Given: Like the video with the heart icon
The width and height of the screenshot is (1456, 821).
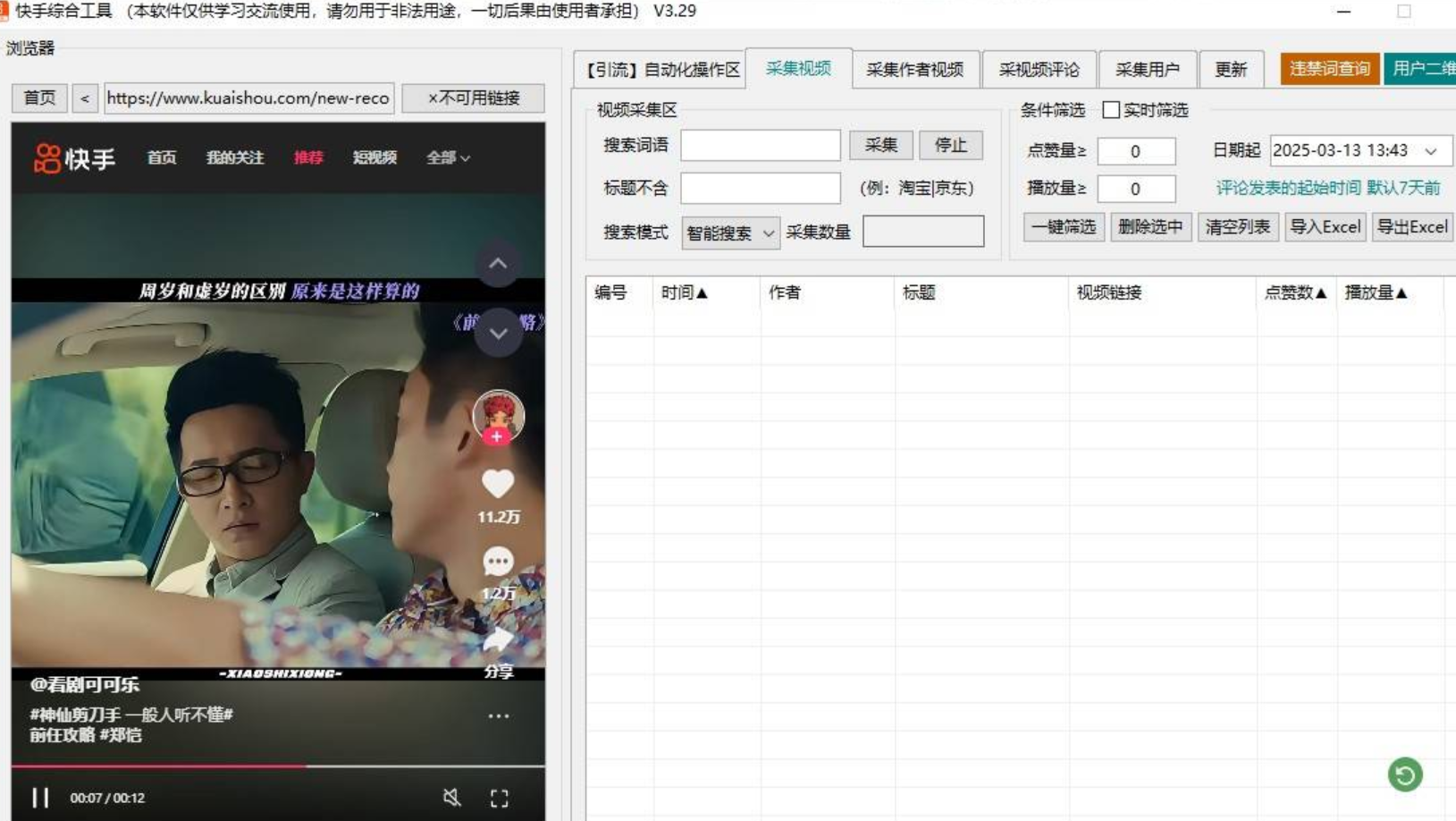Looking at the screenshot, I should click(x=500, y=482).
